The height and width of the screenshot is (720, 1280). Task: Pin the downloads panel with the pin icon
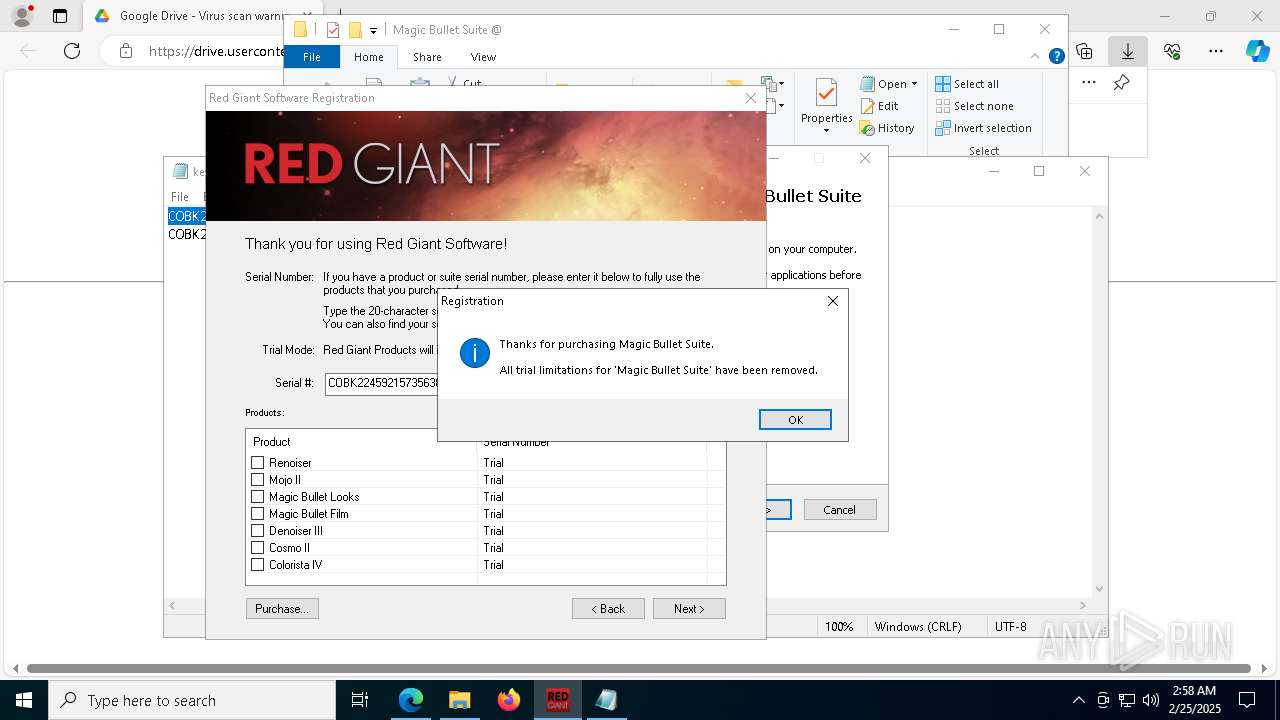pos(1122,83)
